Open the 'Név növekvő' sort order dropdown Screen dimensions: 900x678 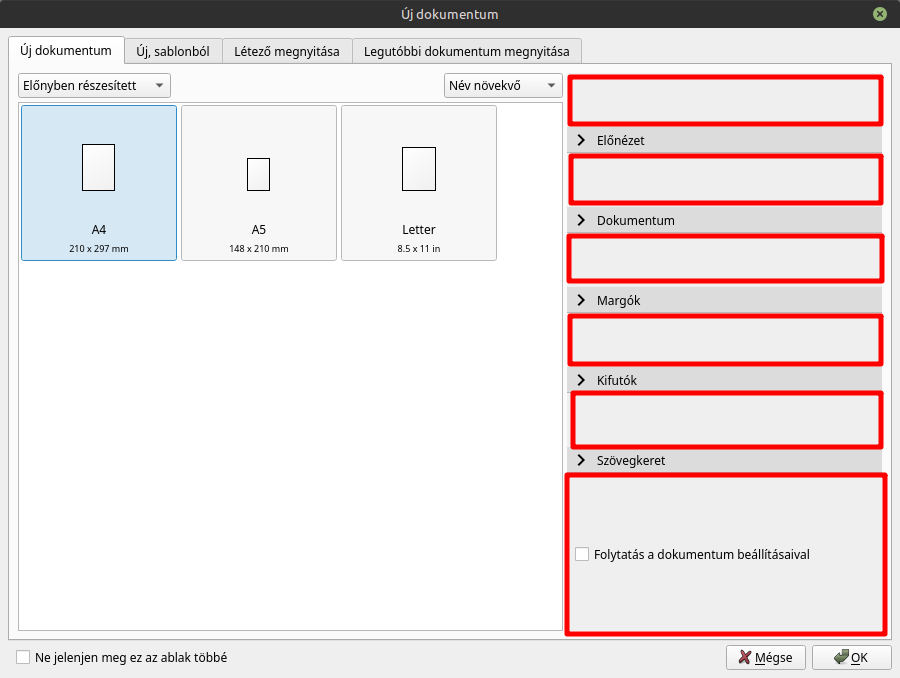(x=503, y=86)
